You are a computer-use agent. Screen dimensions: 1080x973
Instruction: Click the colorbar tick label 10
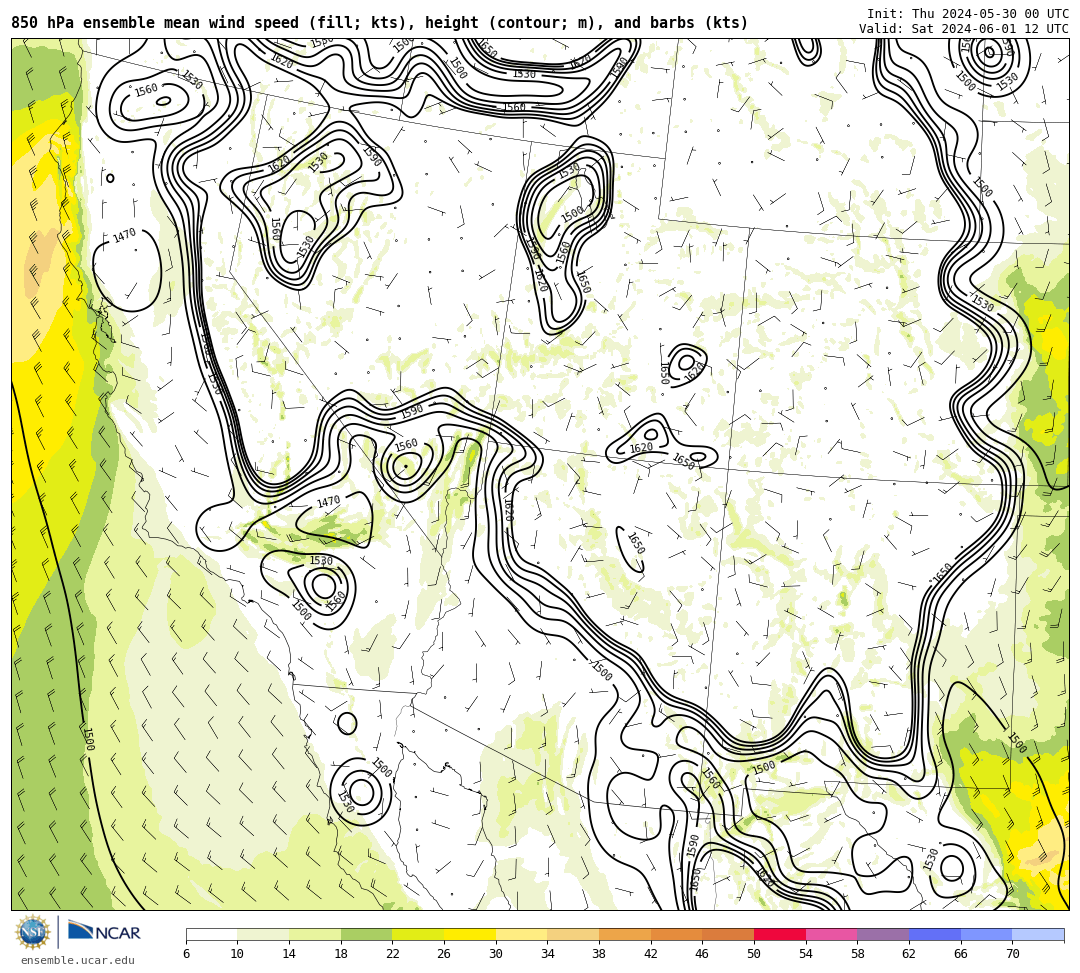click(238, 954)
